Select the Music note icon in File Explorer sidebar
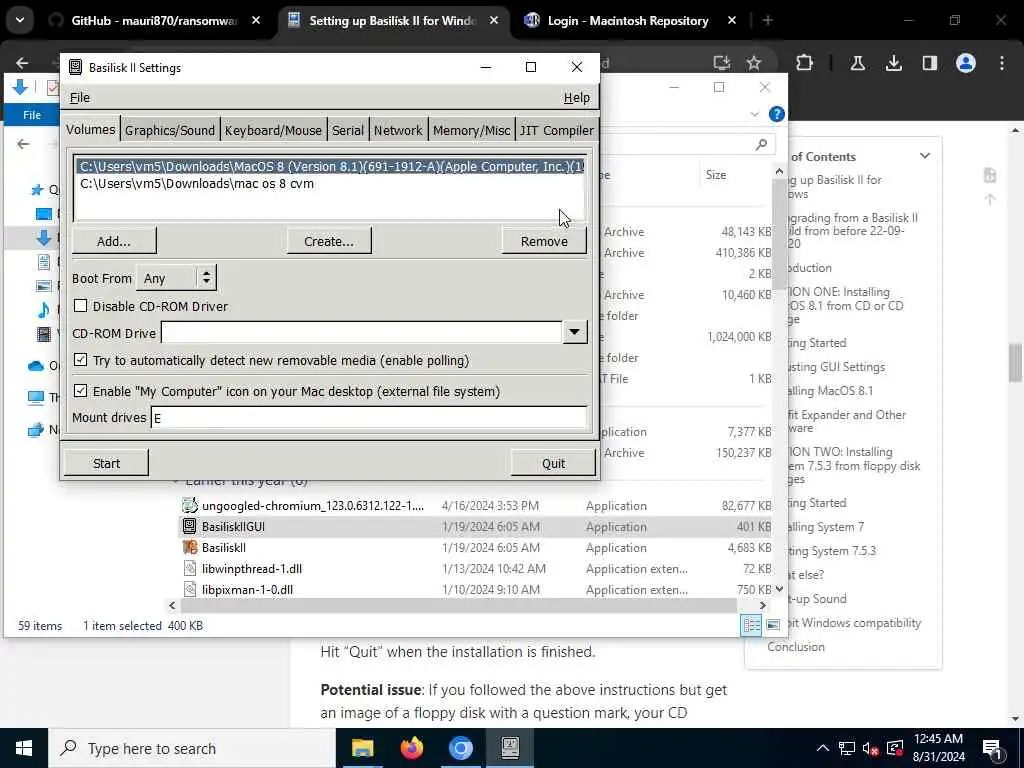The width and height of the screenshot is (1024, 768). click(44, 310)
